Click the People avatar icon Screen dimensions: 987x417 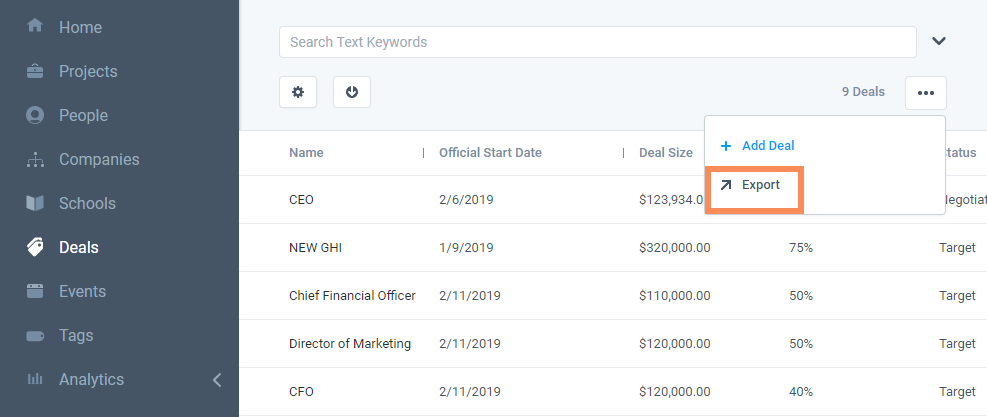[35, 115]
